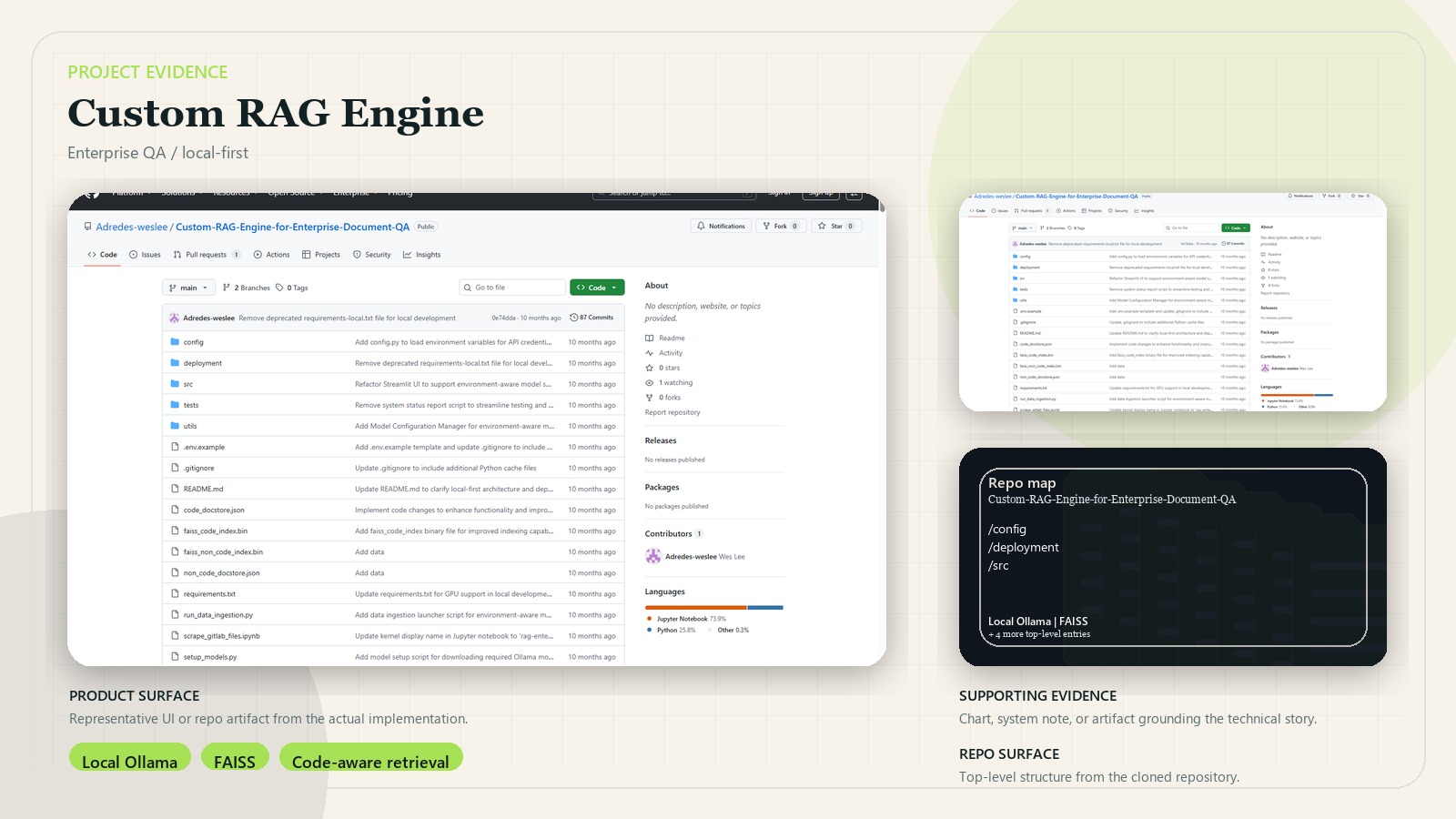Click the Python segment of the languages bar
Screen dimensions: 1456x819
pyautogui.click(x=764, y=608)
